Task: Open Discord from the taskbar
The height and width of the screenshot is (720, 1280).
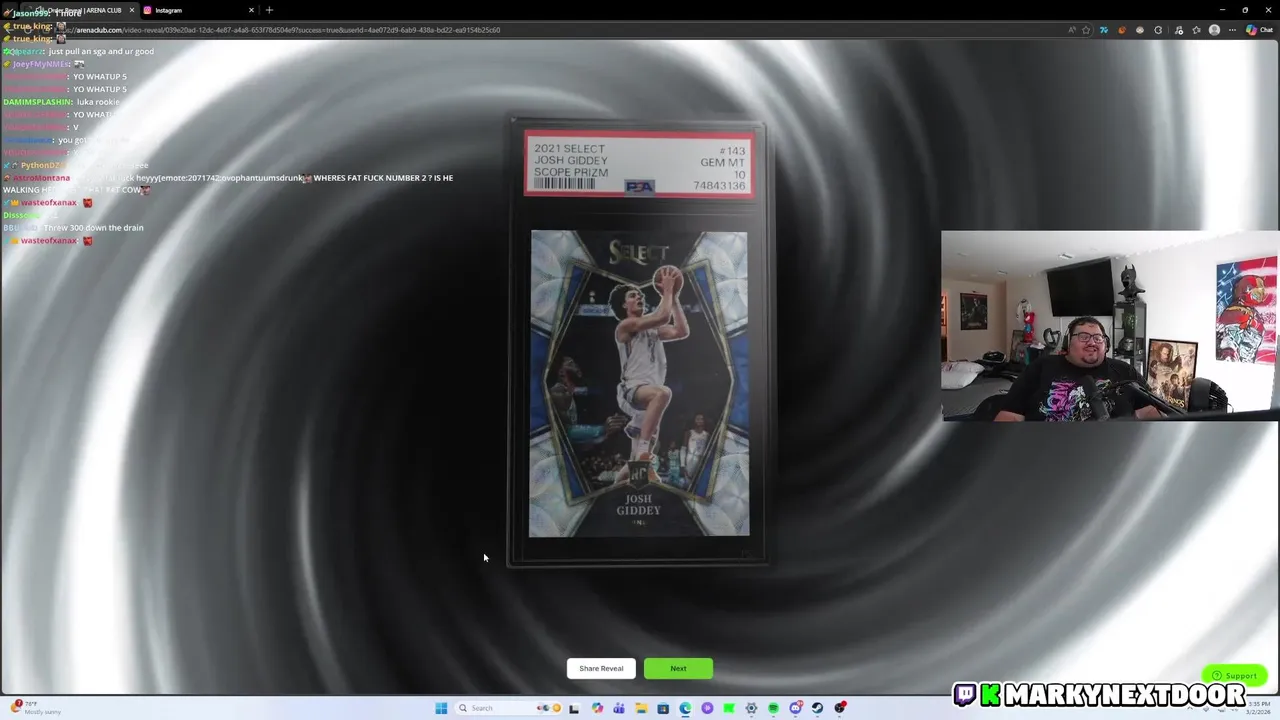Action: click(x=795, y=708)
